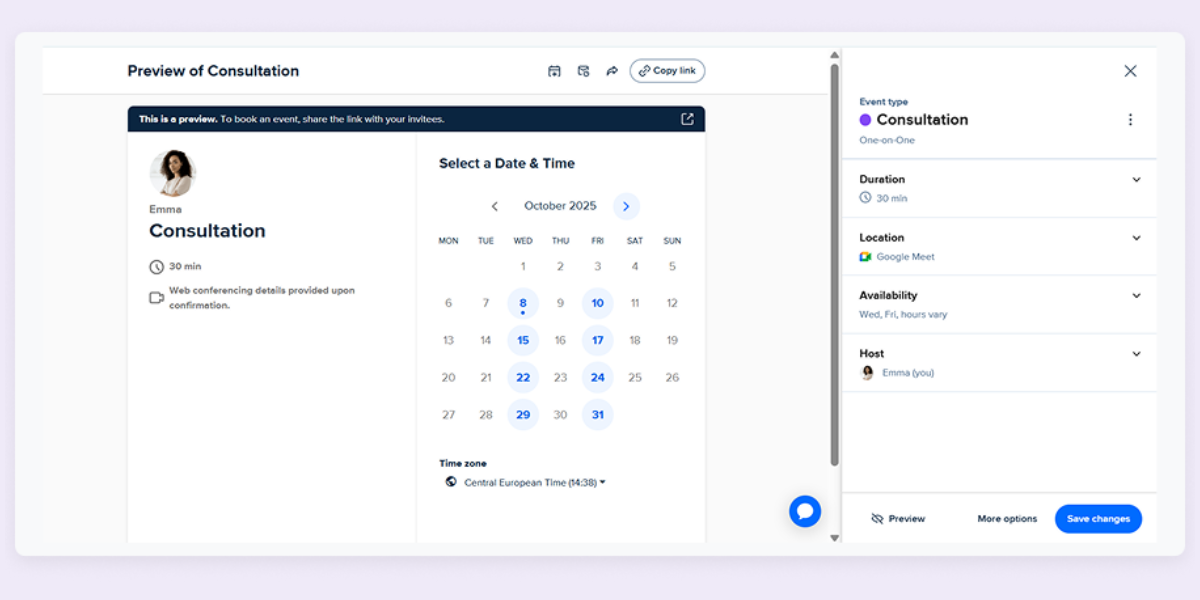Click the save to calendar icon
Viewport: 1200px width, 600px height.
pyautogui.click(x=554, y=70)
